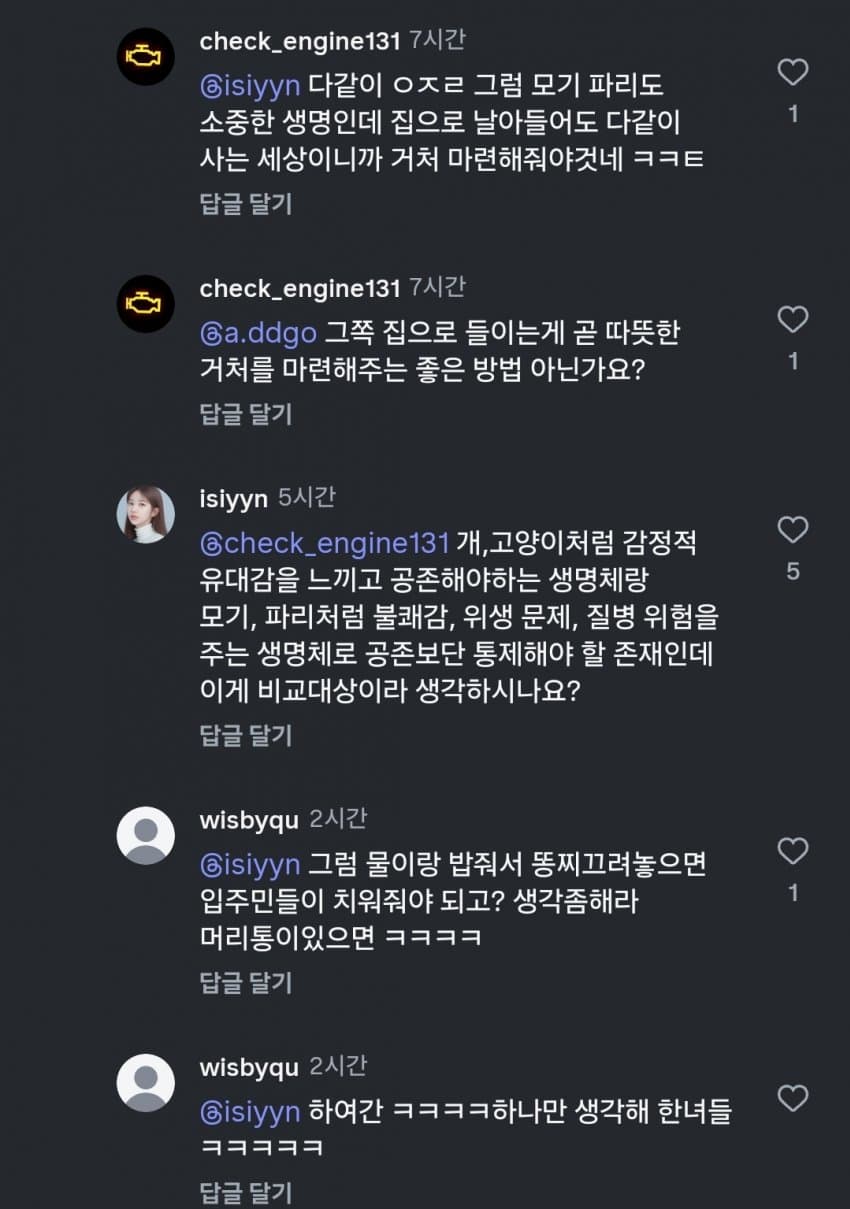Image resolution: width=850 pixels, height=1209 pixels.
Task: Tap heart on wisbyqu's 한녀들 comment
Action: [793, 1099]
